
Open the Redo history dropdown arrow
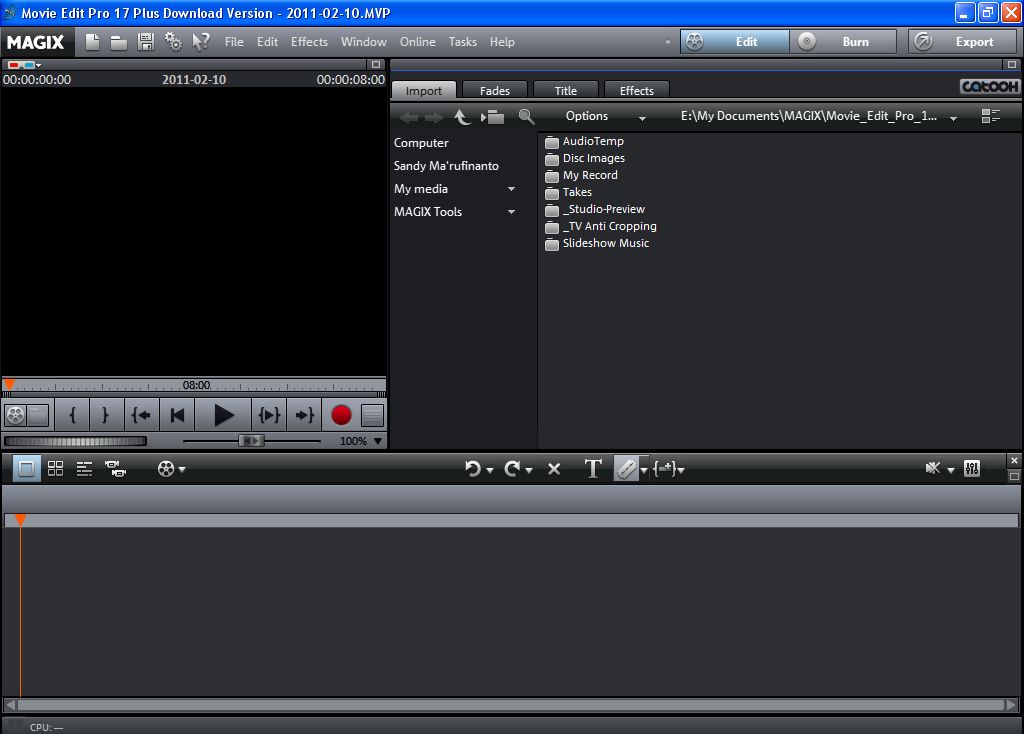[x=529, y=470]
